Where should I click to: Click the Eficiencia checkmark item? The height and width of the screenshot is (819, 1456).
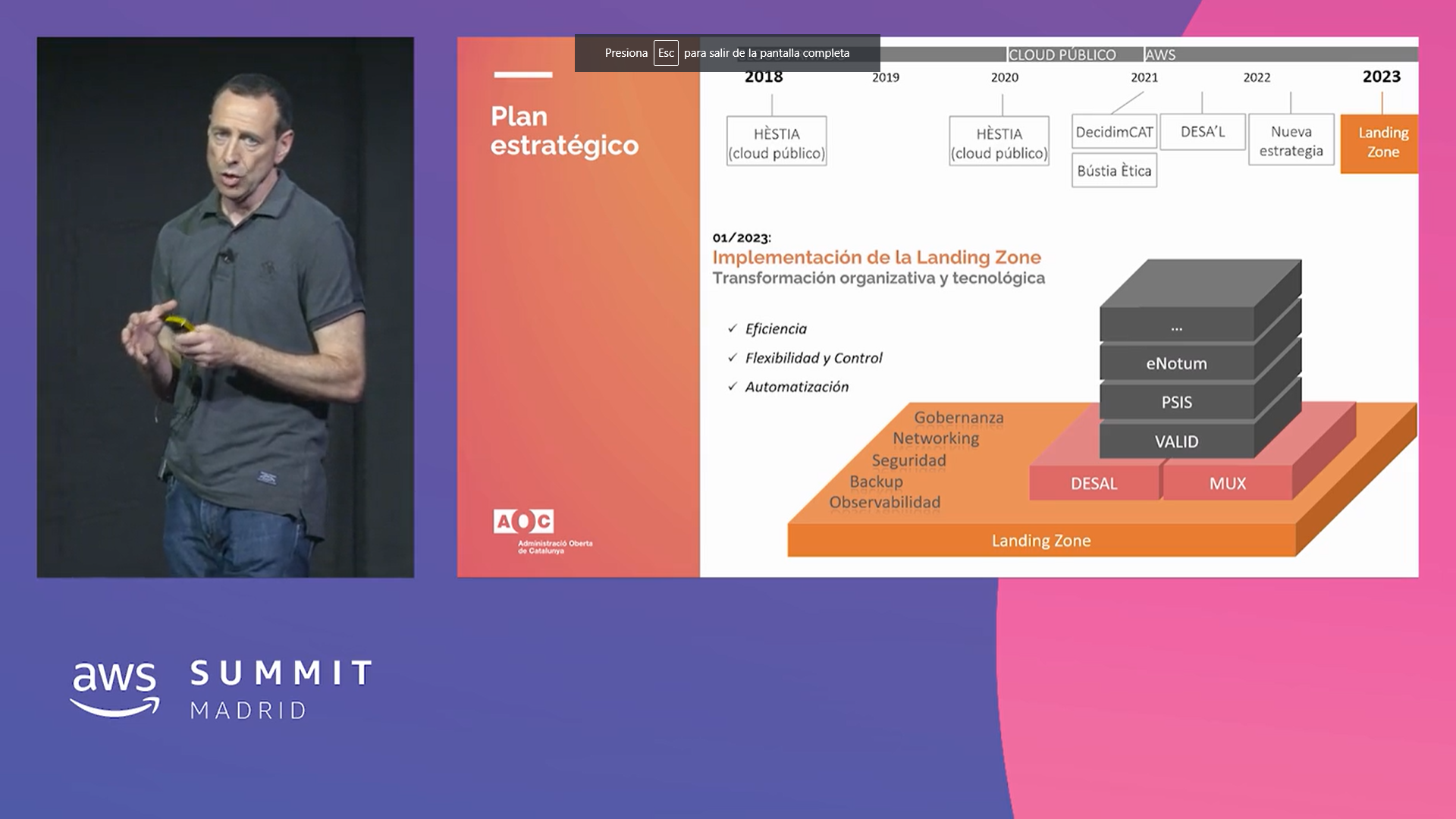coord(775,329)
